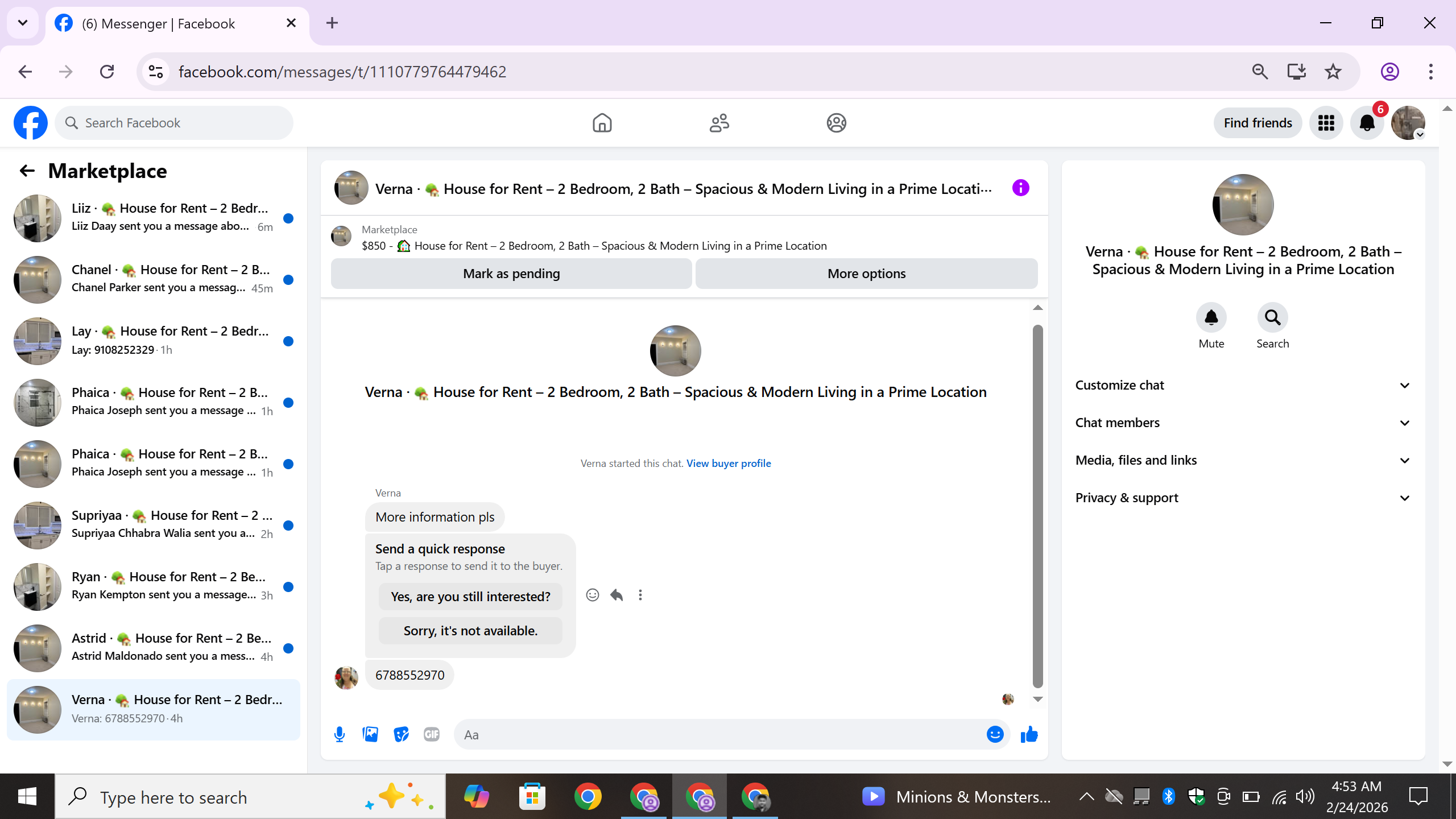React to message with emoji icon
Screen dimensions: 1456x819
(592, 595)
